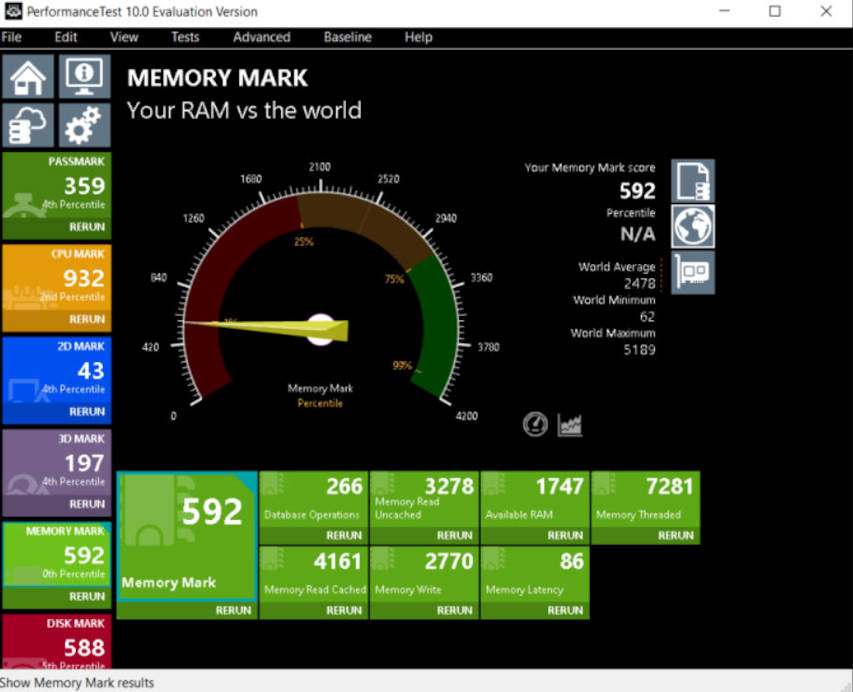Click the hardware card icon
This screenshot has height=692, width=853.
(x=693, y=272)
